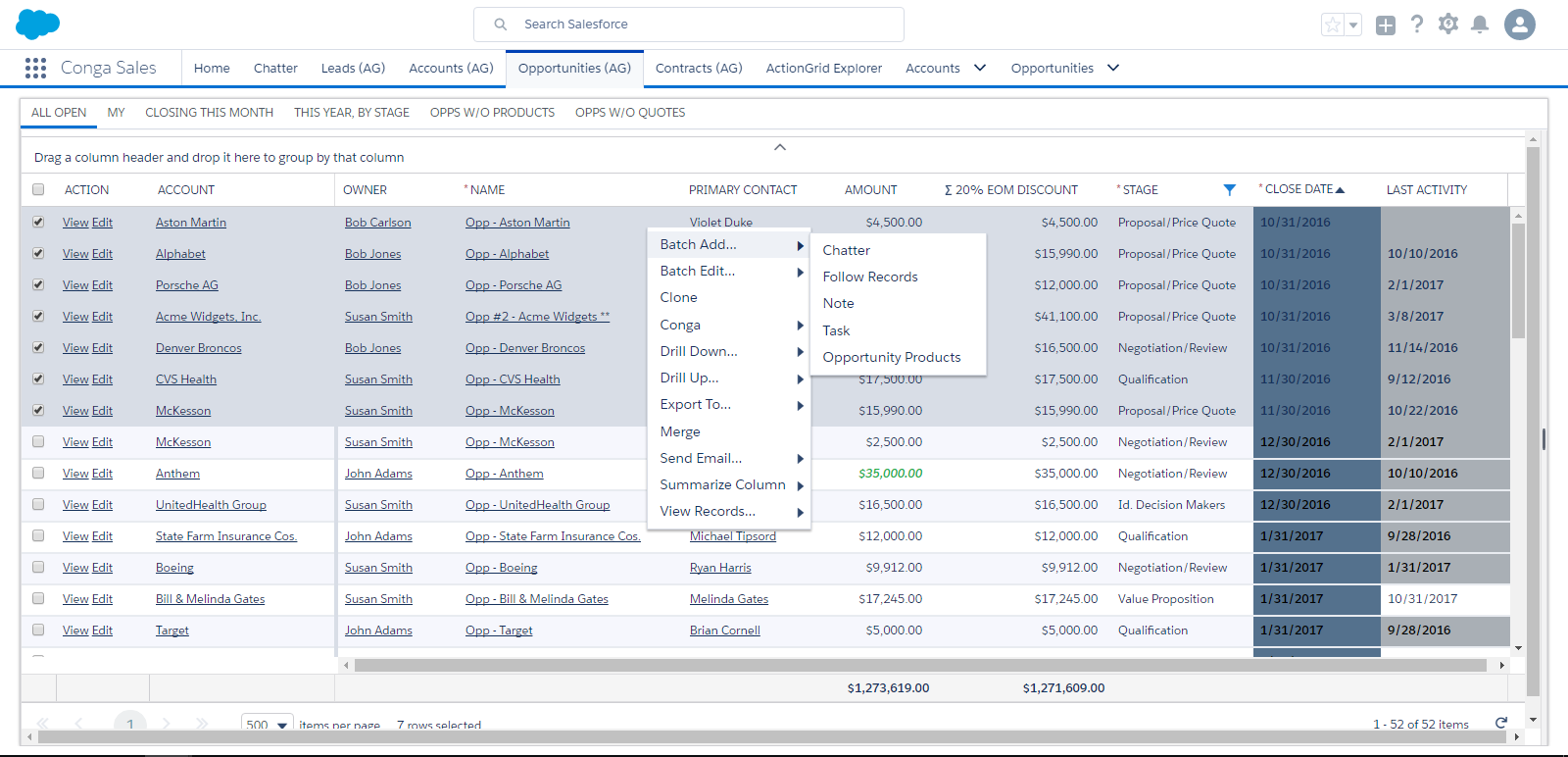Viewport: 1568px width, 757px height.
Task: Open the global actions plus icon
Action: pyautogui.click(x=1385, y=25)
